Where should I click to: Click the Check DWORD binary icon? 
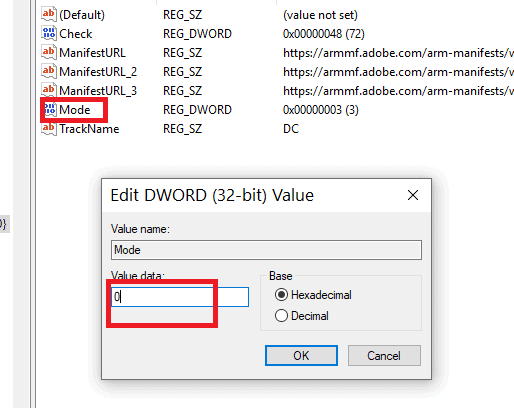pyautogui.click(x=49, y=33)
